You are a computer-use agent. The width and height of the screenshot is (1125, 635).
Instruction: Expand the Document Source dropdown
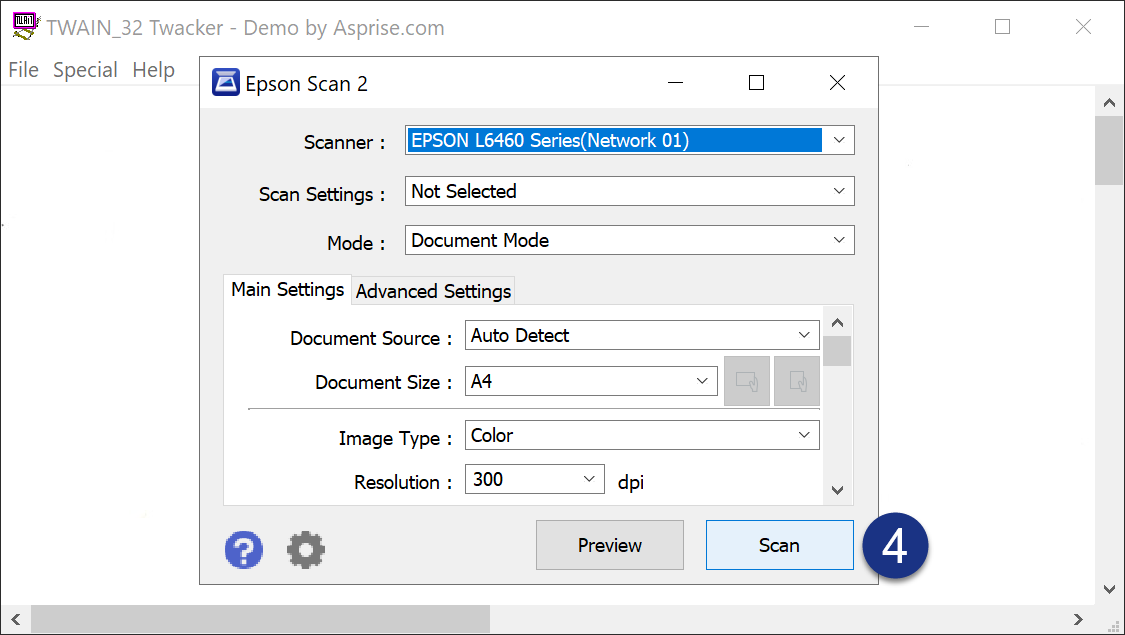[x=804, y=335]
